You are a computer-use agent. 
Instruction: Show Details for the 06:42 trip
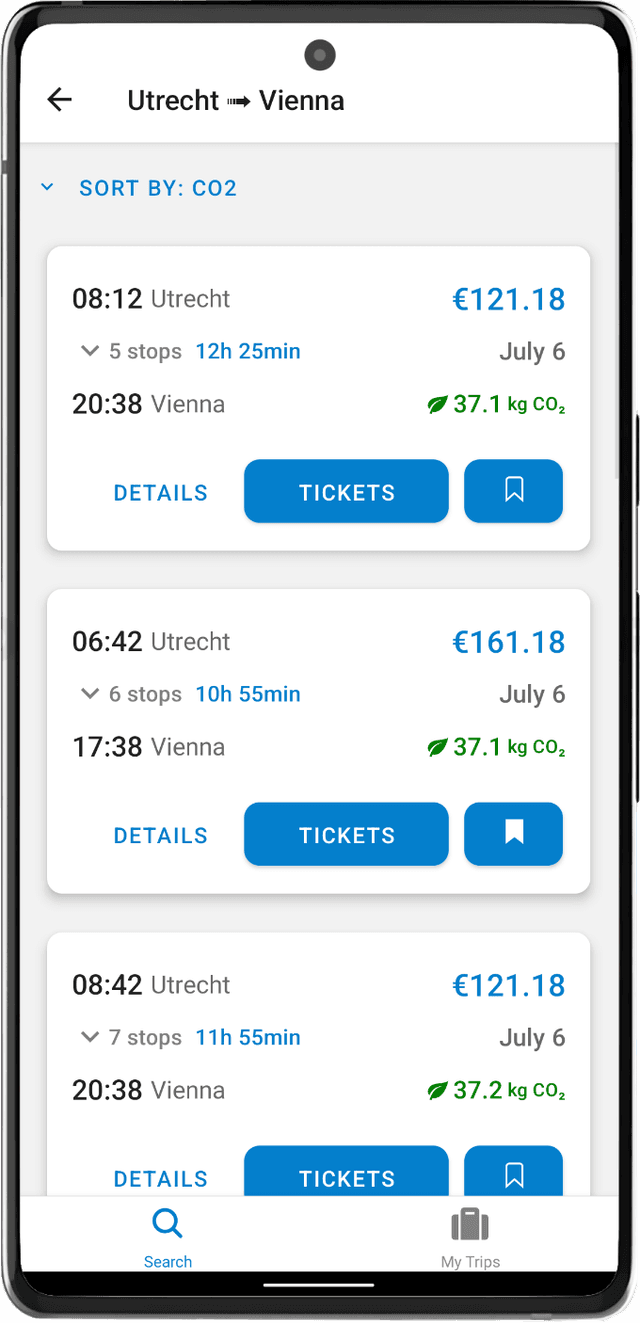point(161,835)
